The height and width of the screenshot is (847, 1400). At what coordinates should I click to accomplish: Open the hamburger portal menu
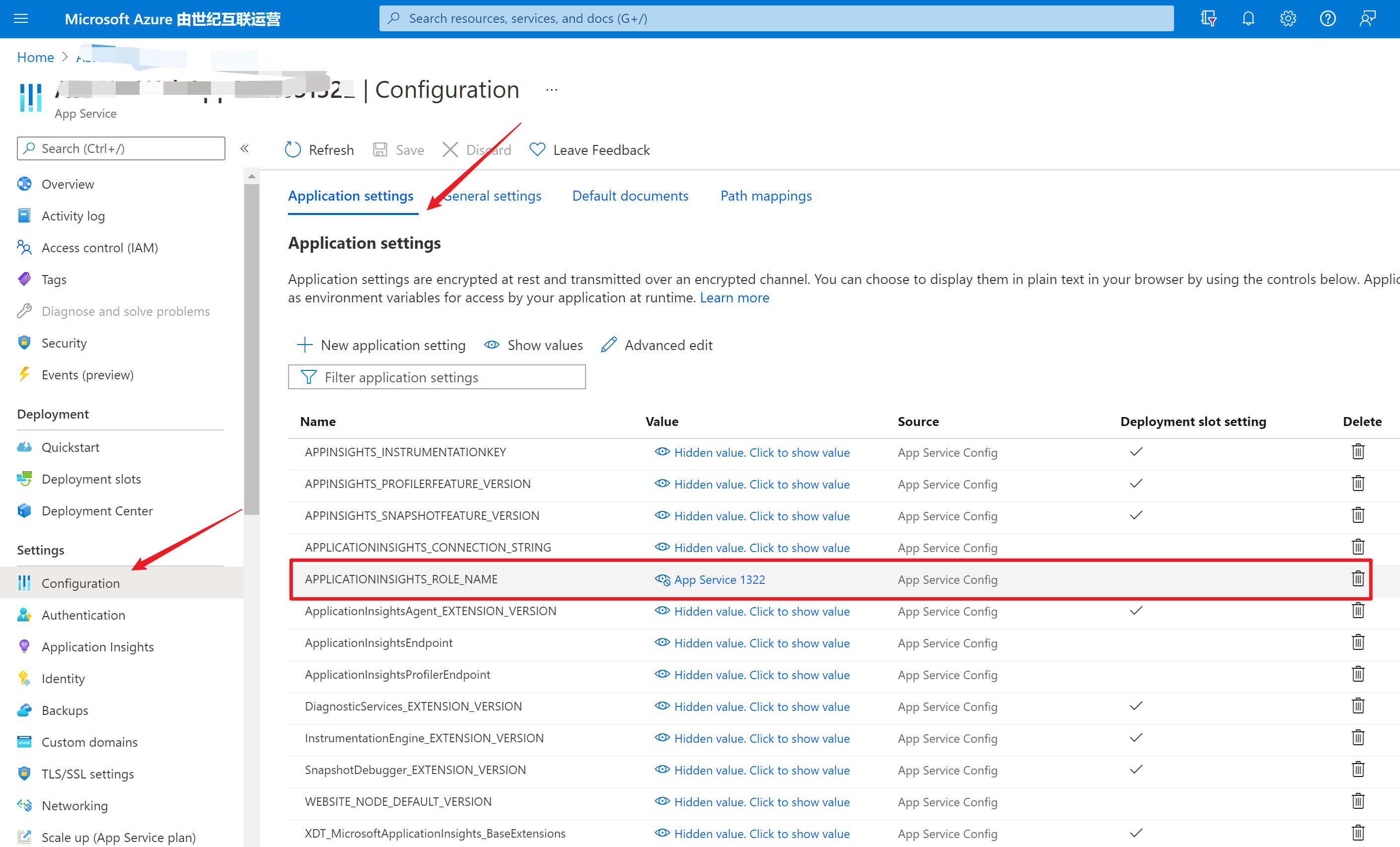pyautogui.click(x=21, y=19)
